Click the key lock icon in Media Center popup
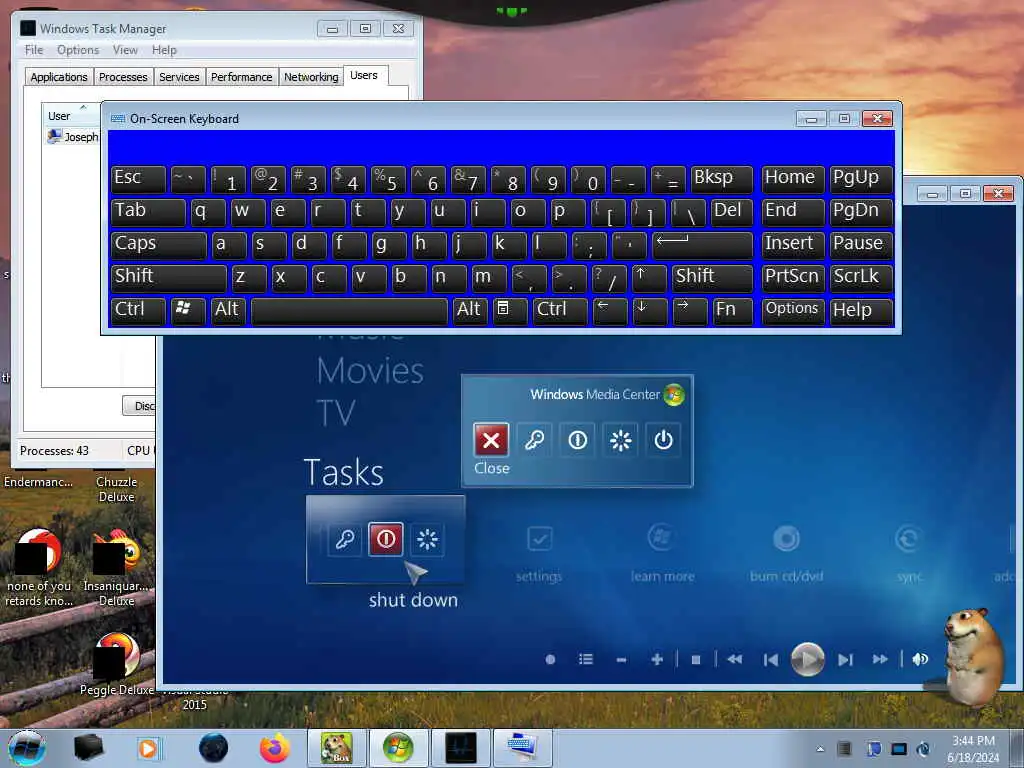1024x768 pixels. pos(534,440)
